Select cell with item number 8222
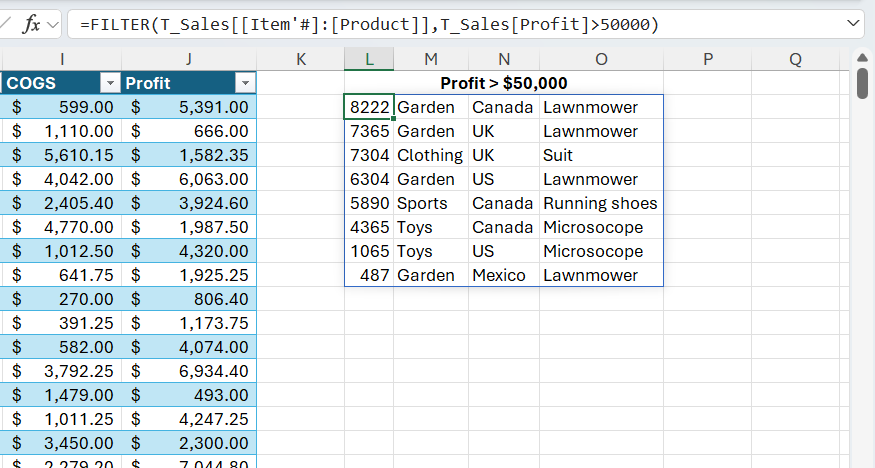Screen dimensions: 875x468 pyautogui.click(x=369, y=107)
